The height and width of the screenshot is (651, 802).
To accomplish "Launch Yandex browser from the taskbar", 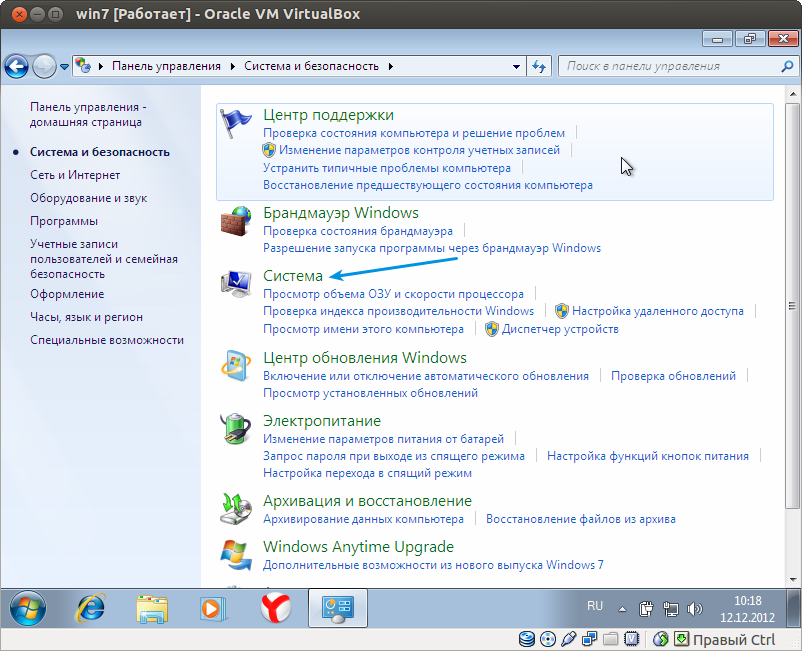I will click(276, 608).
